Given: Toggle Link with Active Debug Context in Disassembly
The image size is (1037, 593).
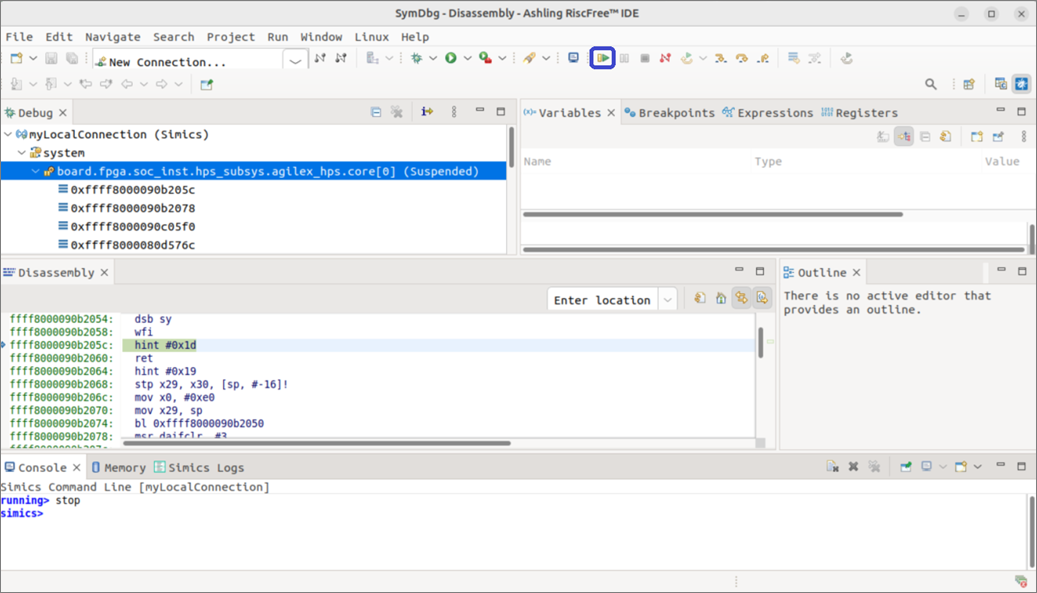Looking at the screenshot, I should pos(741,299).
